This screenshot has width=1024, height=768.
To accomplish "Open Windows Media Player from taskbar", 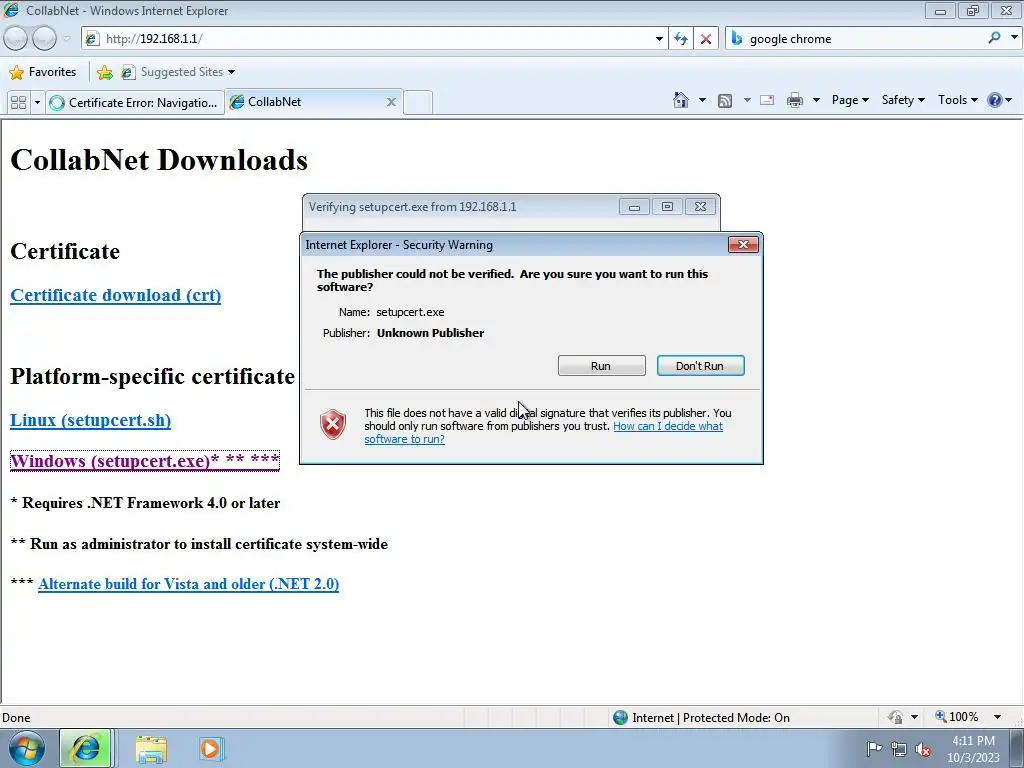I will click(211, 749).
